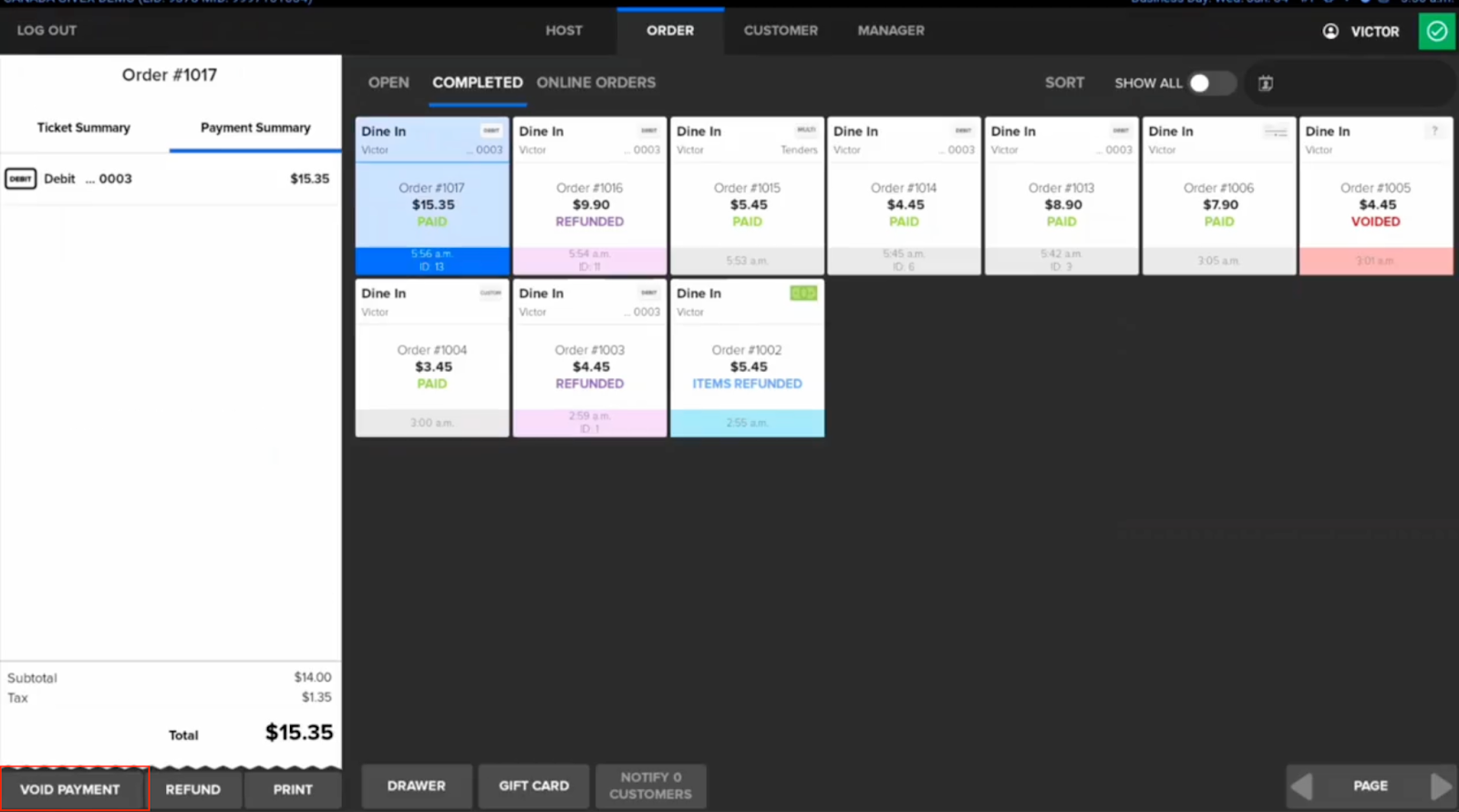Go to the next page arrow
This screenshot has height=812, width=1459.
point(1440,786)
